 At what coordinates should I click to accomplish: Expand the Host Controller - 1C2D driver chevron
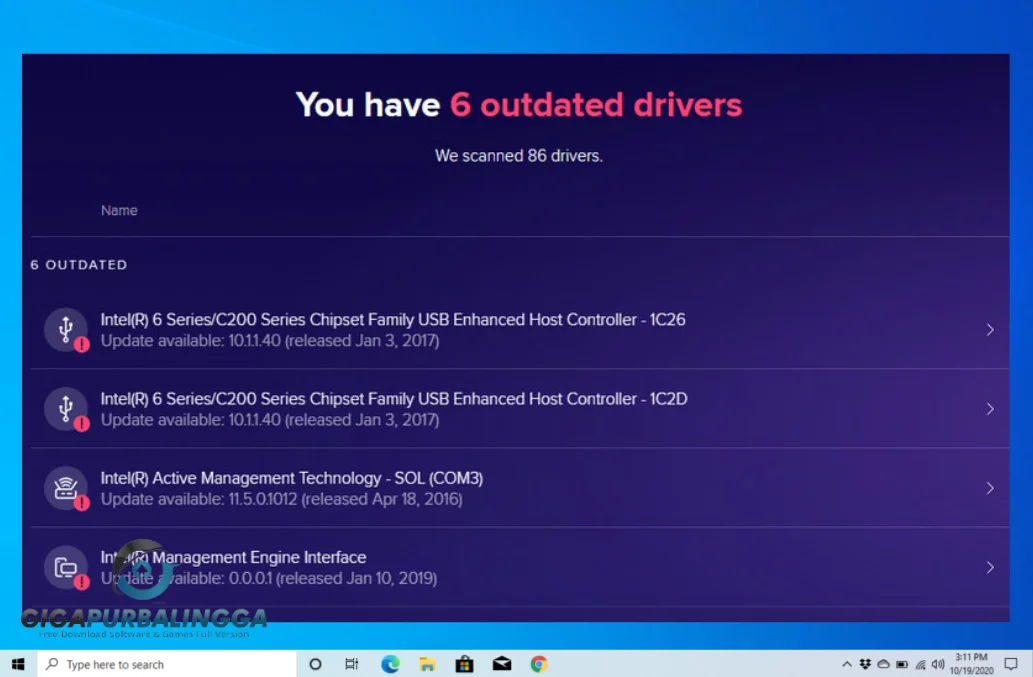990,409
